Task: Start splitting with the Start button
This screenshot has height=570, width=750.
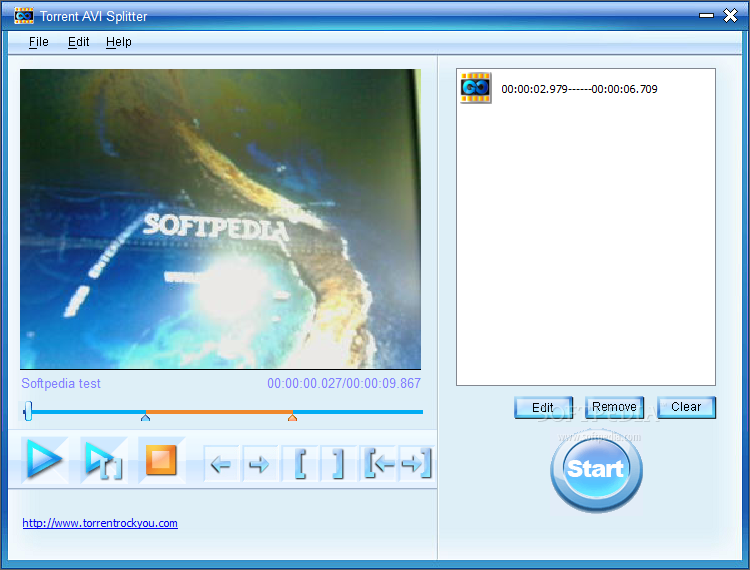Action: click(596, 469)
